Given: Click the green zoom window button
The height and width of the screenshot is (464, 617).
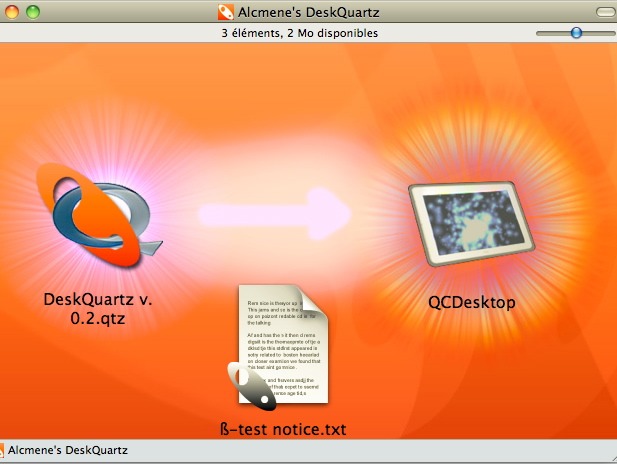Looking at the screenshot, I should pyautogui.click(x=33, y=12).
